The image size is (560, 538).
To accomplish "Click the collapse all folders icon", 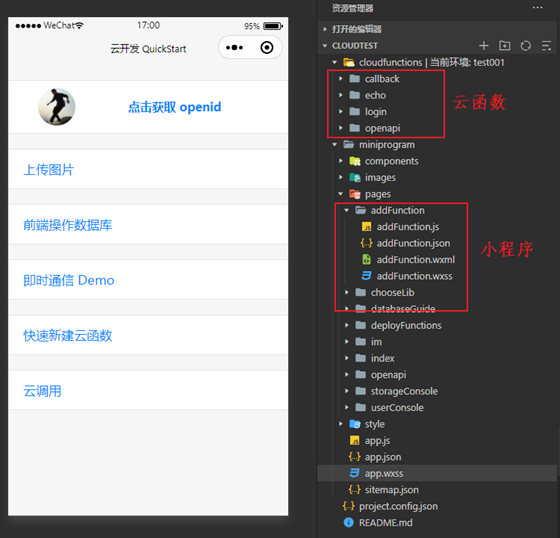I will (546, 46).
